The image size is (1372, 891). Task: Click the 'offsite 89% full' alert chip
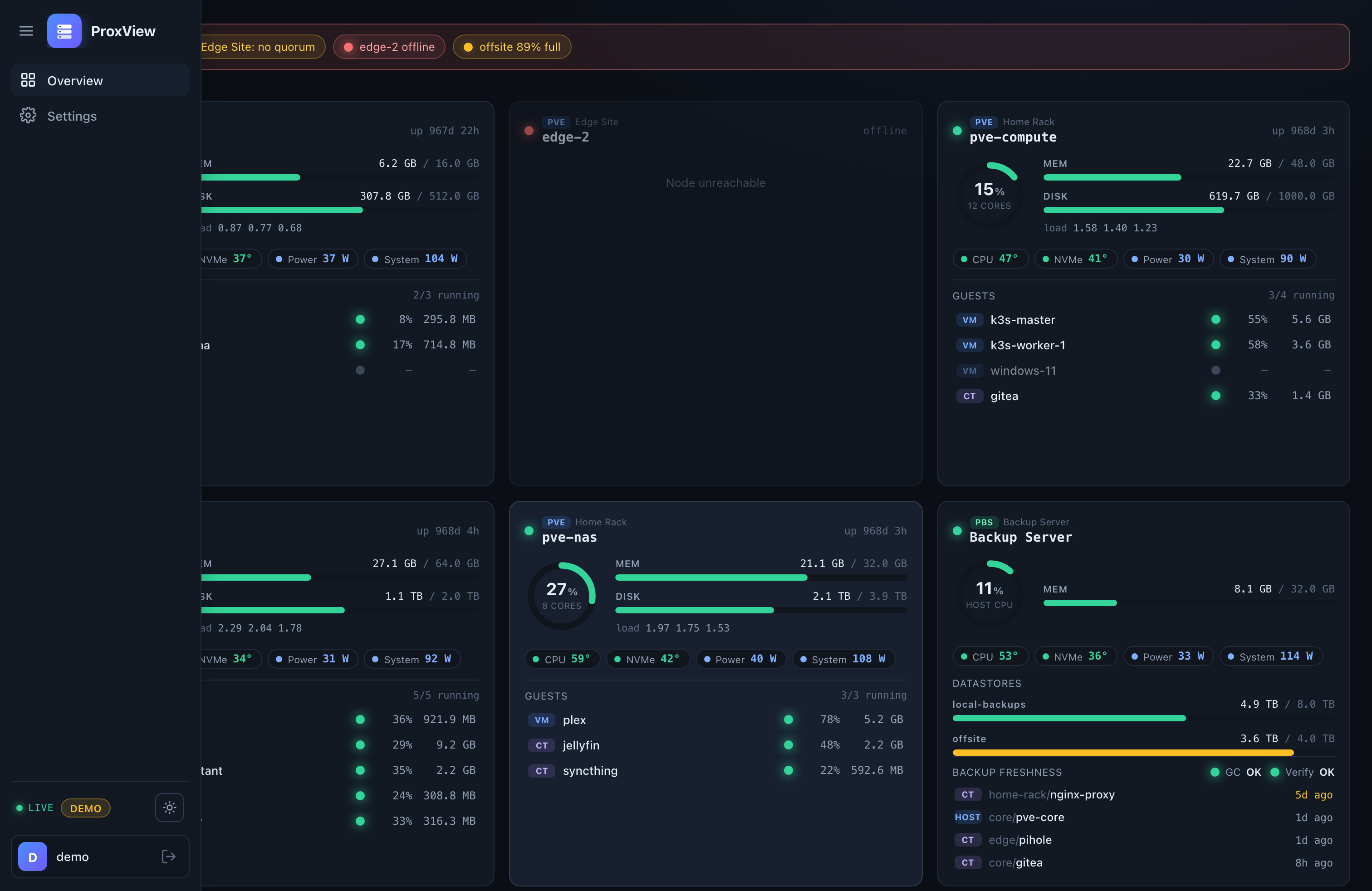click(512, 47)
